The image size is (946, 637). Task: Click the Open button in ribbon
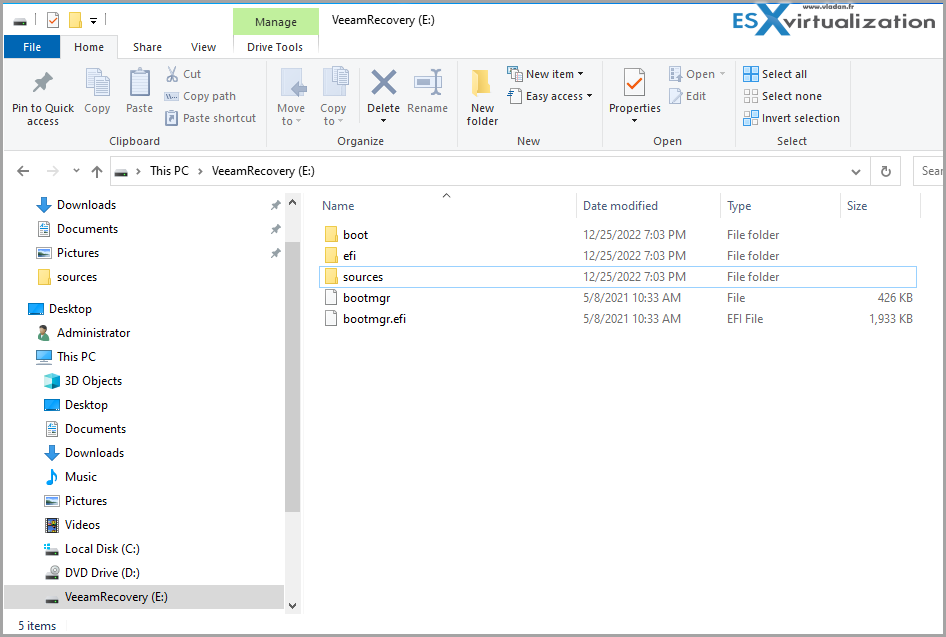click(697, 74)
